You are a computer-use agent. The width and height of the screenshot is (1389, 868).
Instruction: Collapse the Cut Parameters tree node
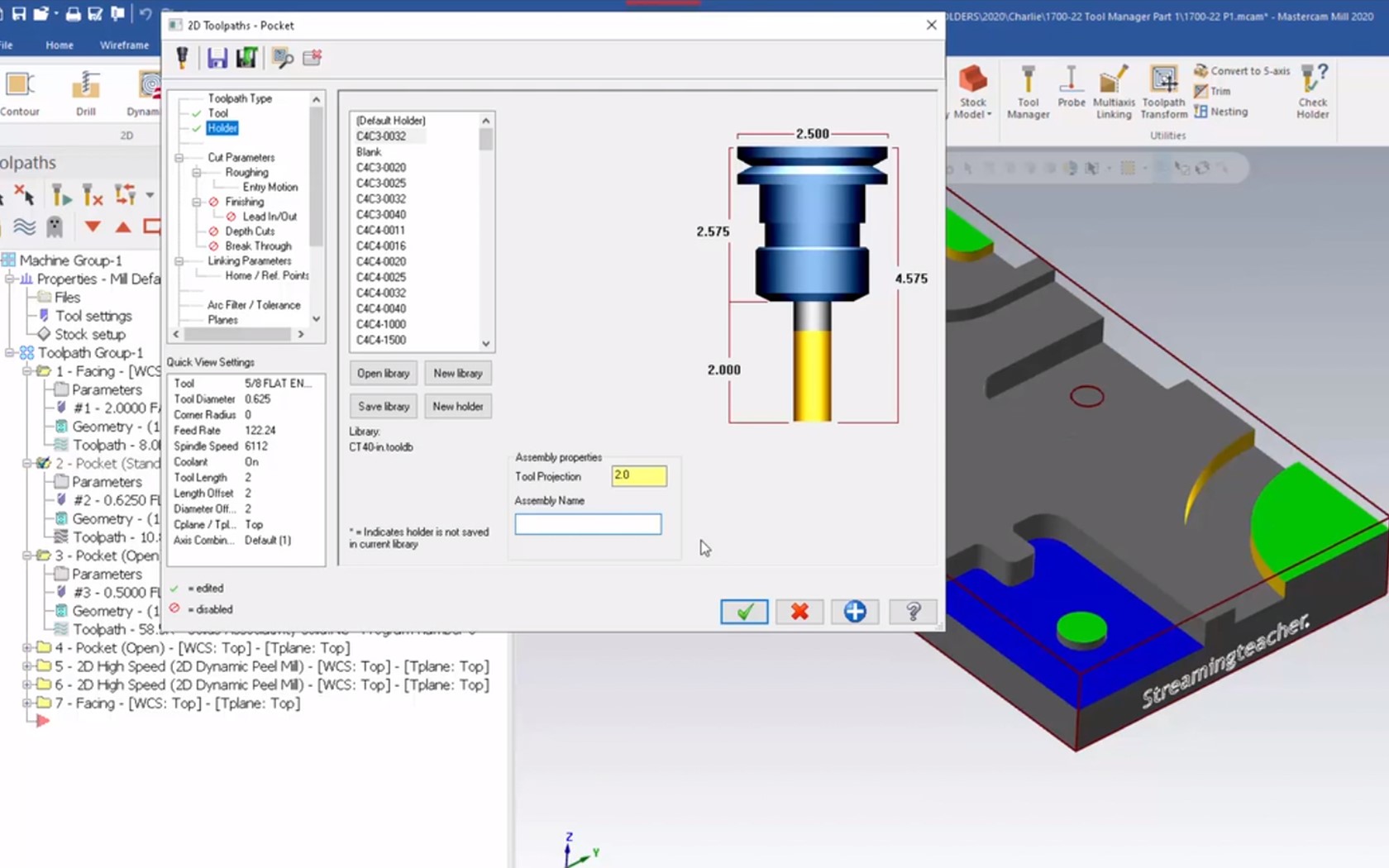(179, 157)
